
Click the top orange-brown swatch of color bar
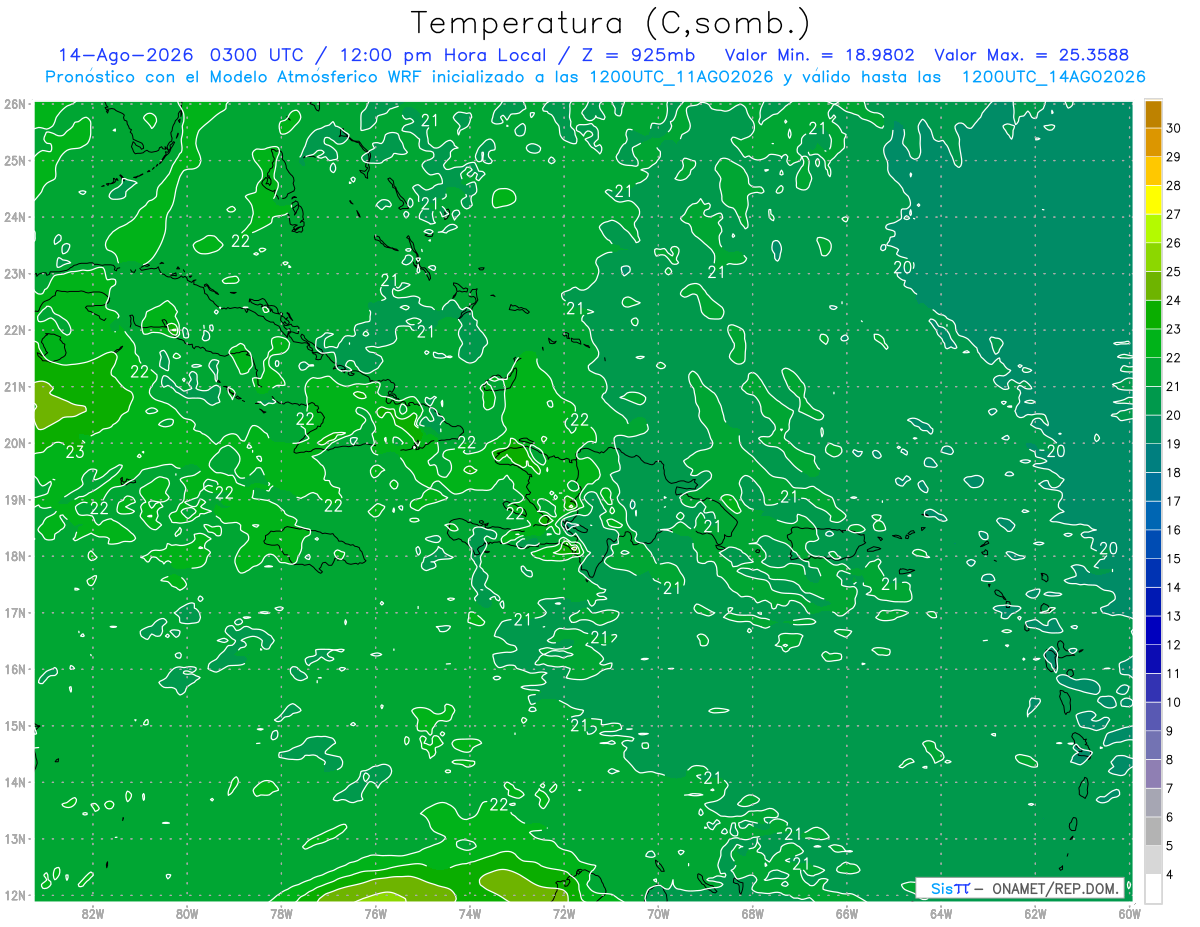[x=1153, y=114]
